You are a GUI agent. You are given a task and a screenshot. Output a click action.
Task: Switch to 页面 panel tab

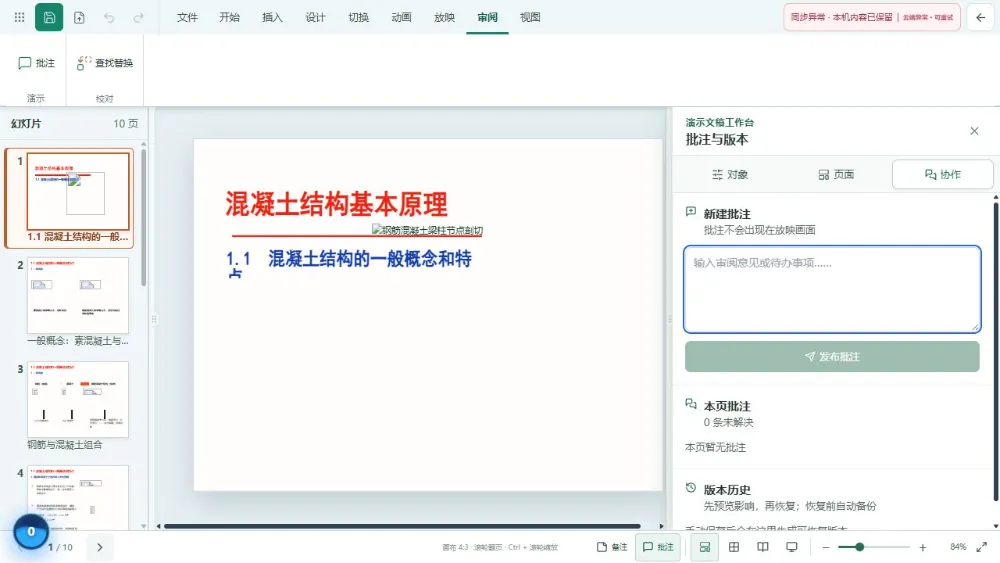[836, 174]
